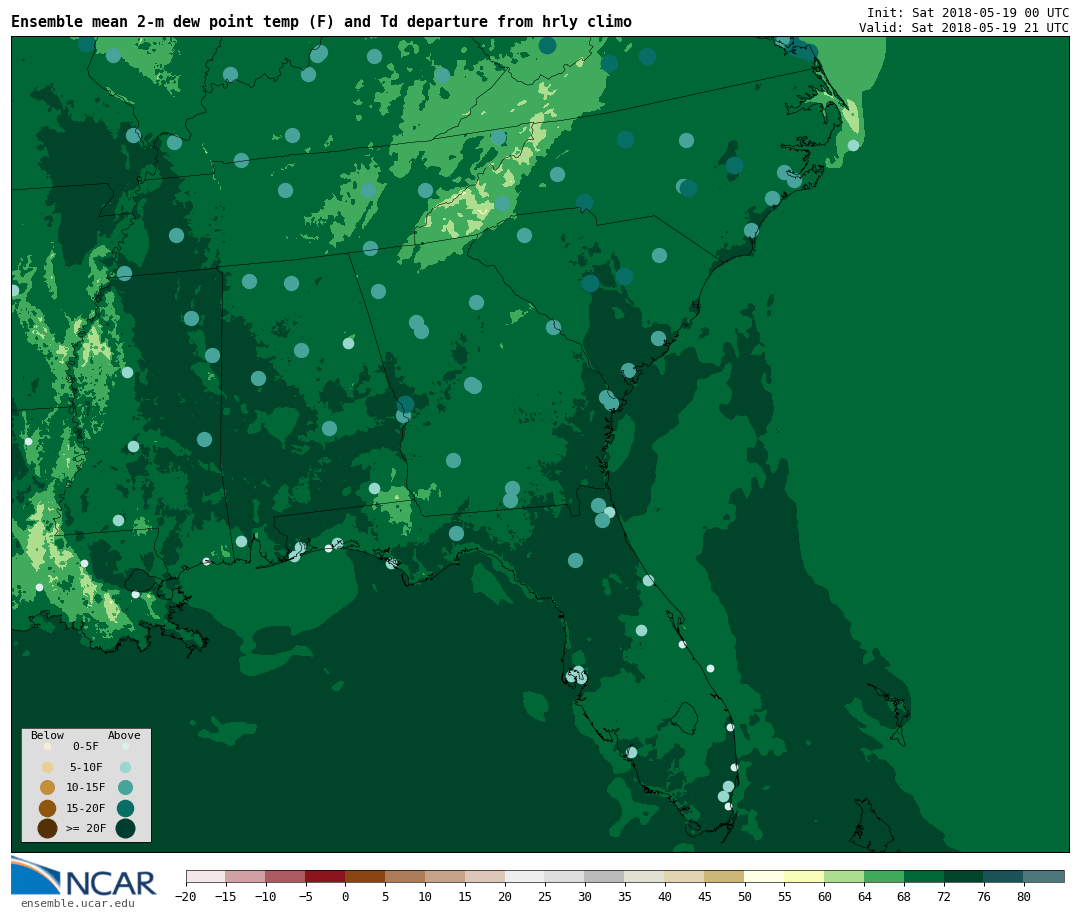Pick the above-80 slate teal colorbar swatch
The height and width of the screenshot is (915, 1080).
[1044, 876]
